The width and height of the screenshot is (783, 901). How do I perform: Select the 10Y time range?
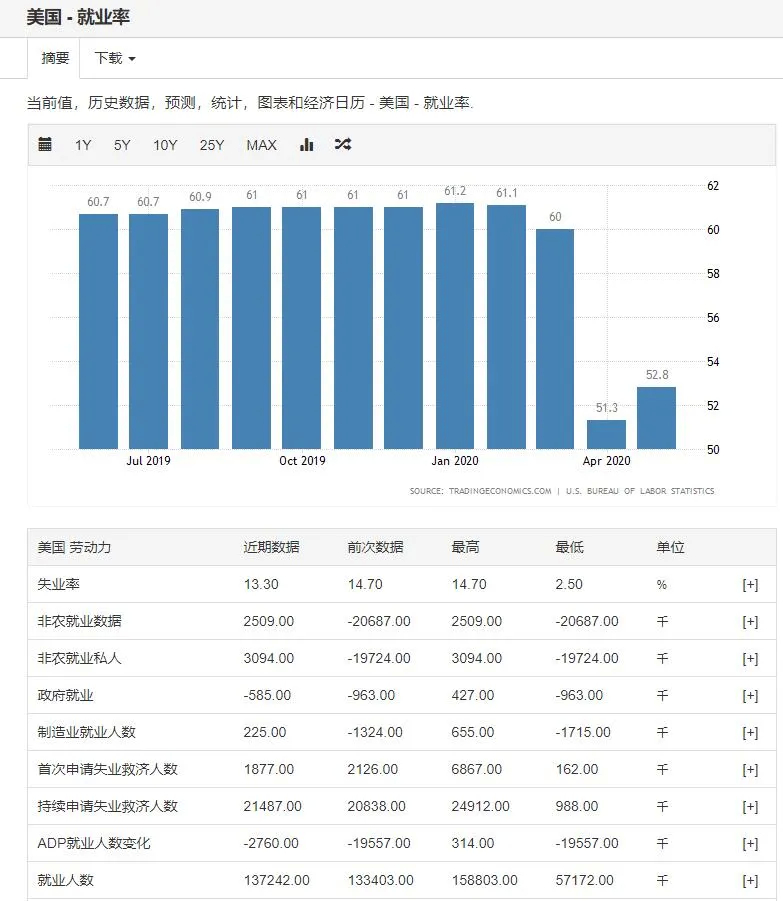165,145
